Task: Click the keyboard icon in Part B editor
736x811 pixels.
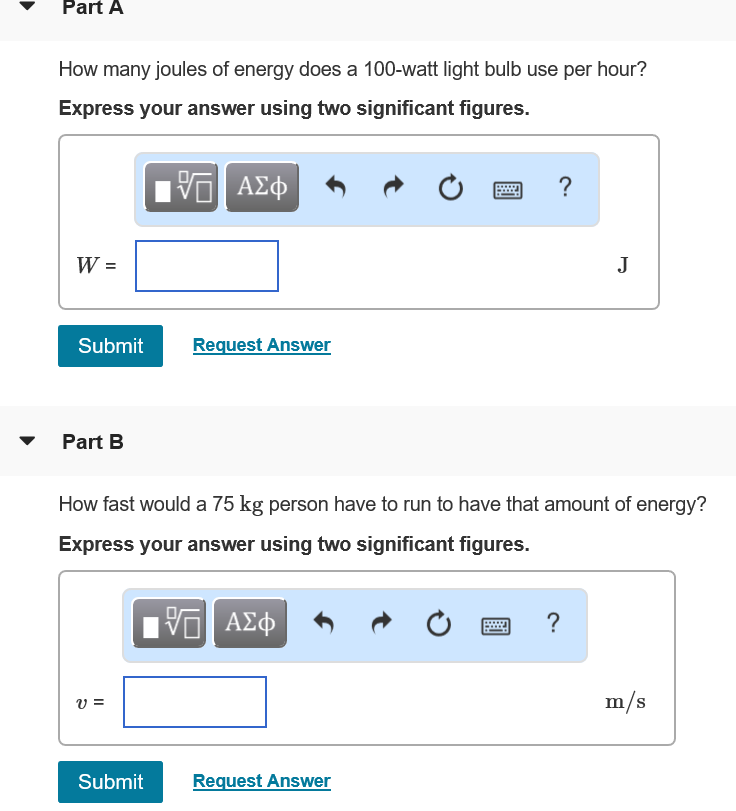Action: pos(496,623)
